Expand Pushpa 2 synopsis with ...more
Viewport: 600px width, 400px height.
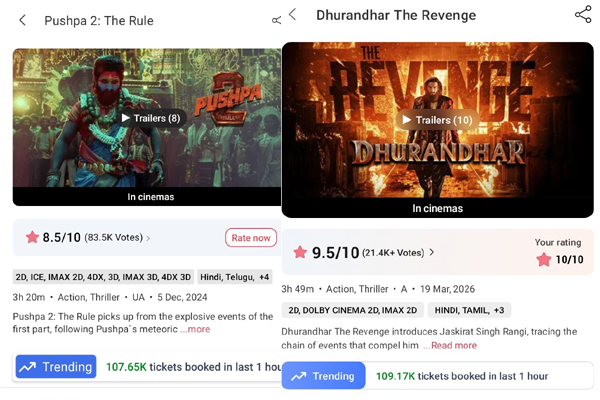pyautogui.click(x=195, y=329)
